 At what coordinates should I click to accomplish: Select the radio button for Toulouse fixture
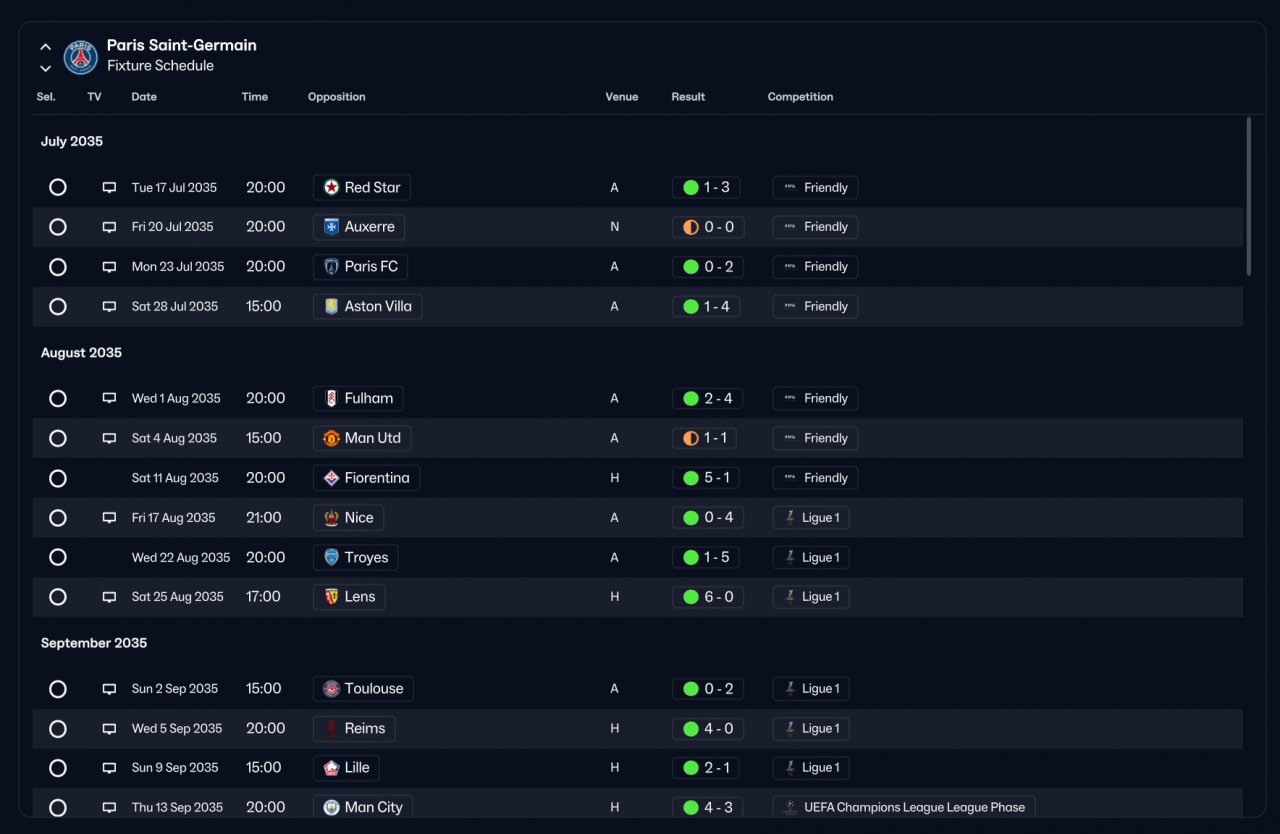(x=58, y=689)
